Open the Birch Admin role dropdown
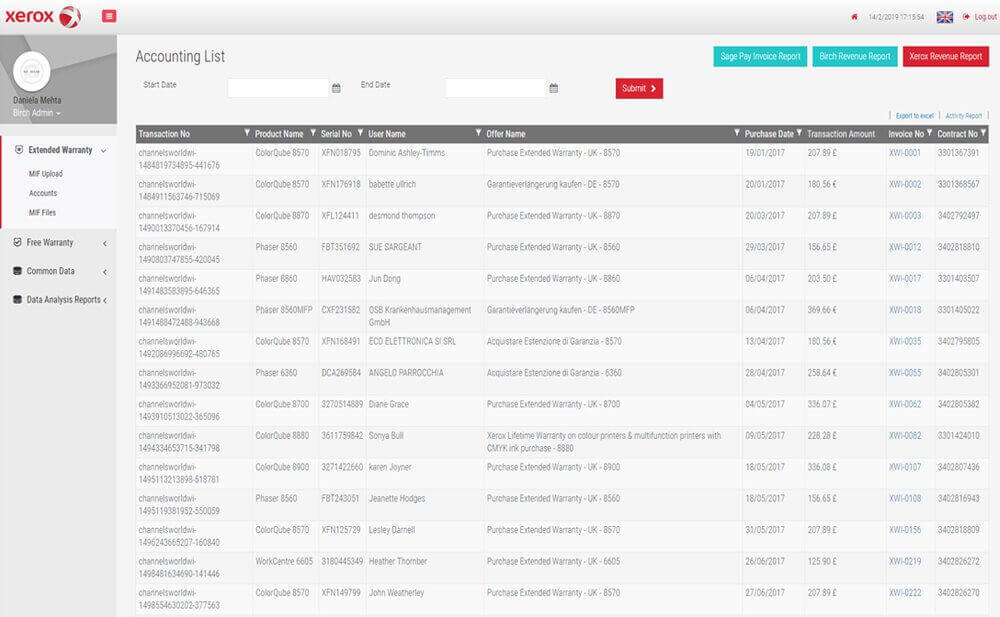This screenshot has height=617, width=1000. coord(37,113)
